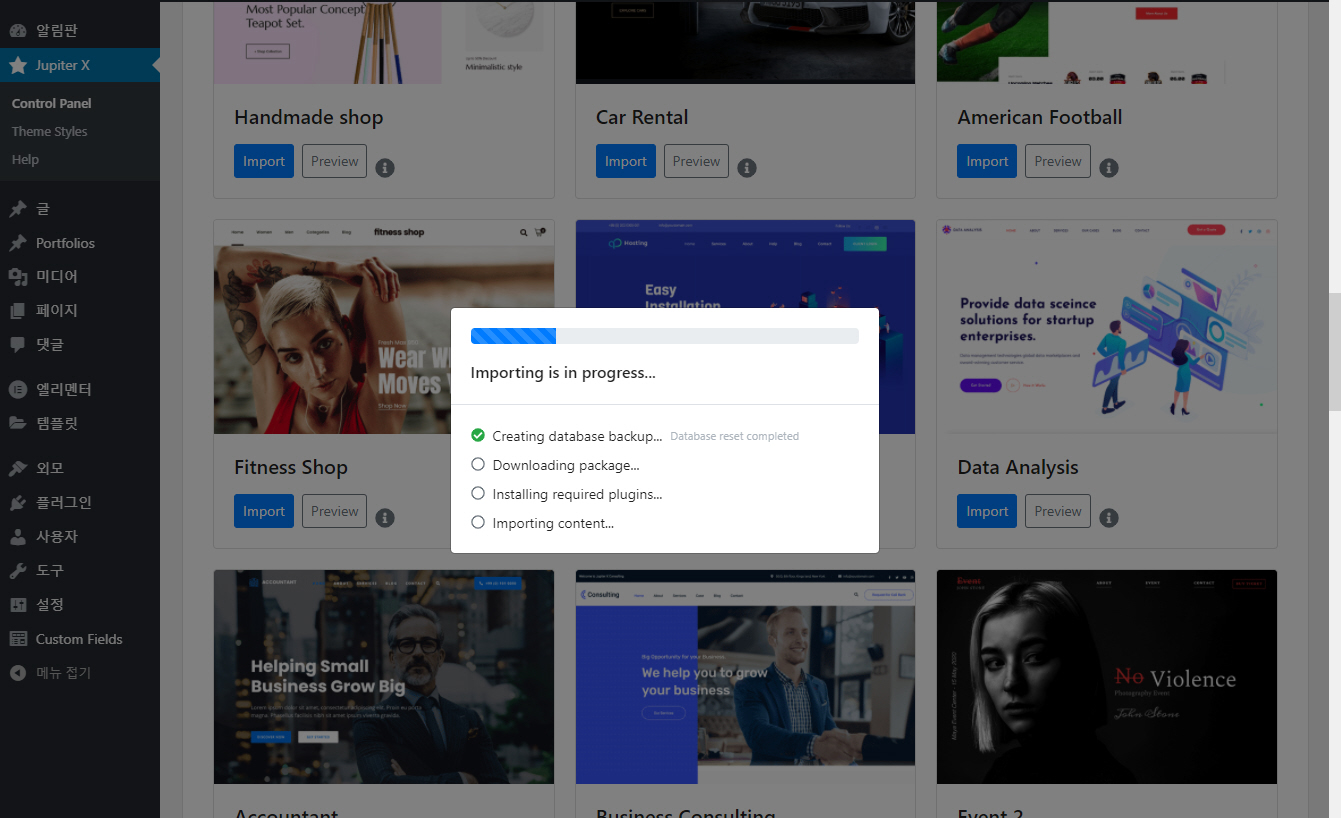1341x818 pixels.
Task: Open the Fitness Shop thumbnail
Action: pos(384,327)
